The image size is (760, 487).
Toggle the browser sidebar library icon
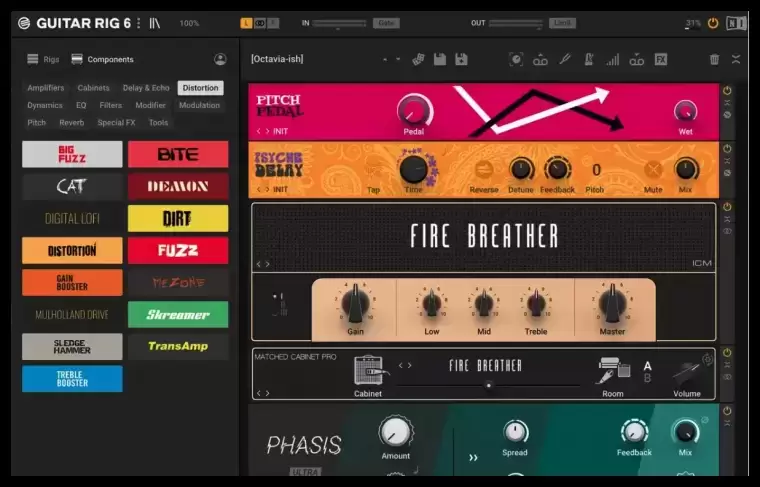click(155, 23)
